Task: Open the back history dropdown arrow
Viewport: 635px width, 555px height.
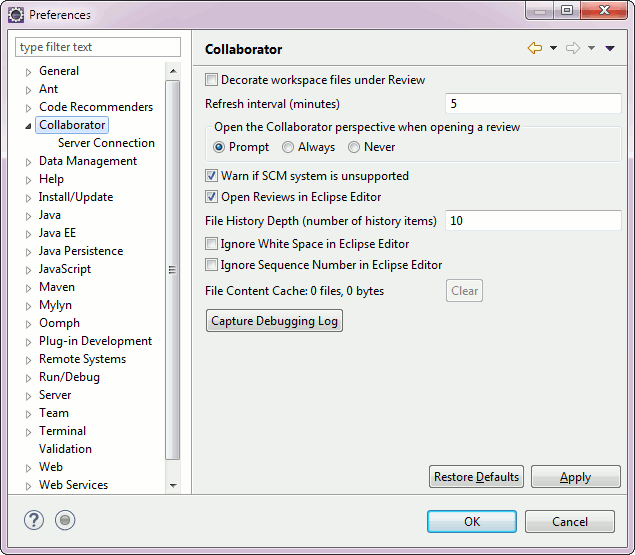Action: [551, 48]
